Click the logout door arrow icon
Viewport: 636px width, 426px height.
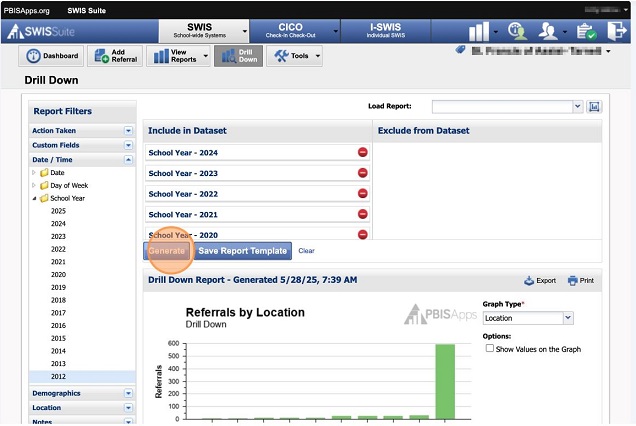pyautogui.click(x=617, y=31)
